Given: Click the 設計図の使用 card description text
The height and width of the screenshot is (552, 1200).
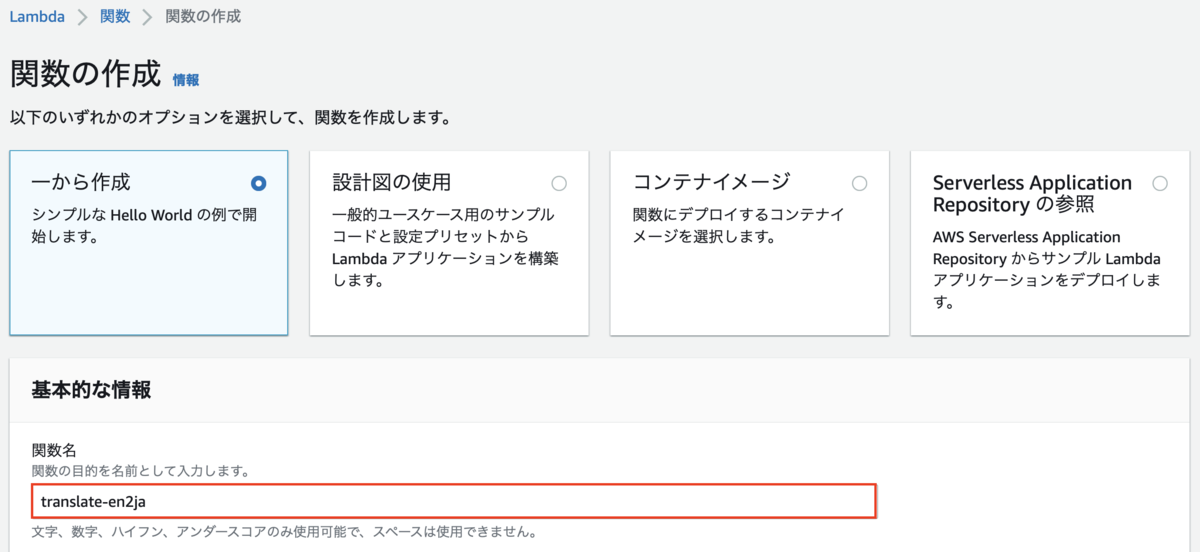Looking at the screenshot, I should coord(446,248).
